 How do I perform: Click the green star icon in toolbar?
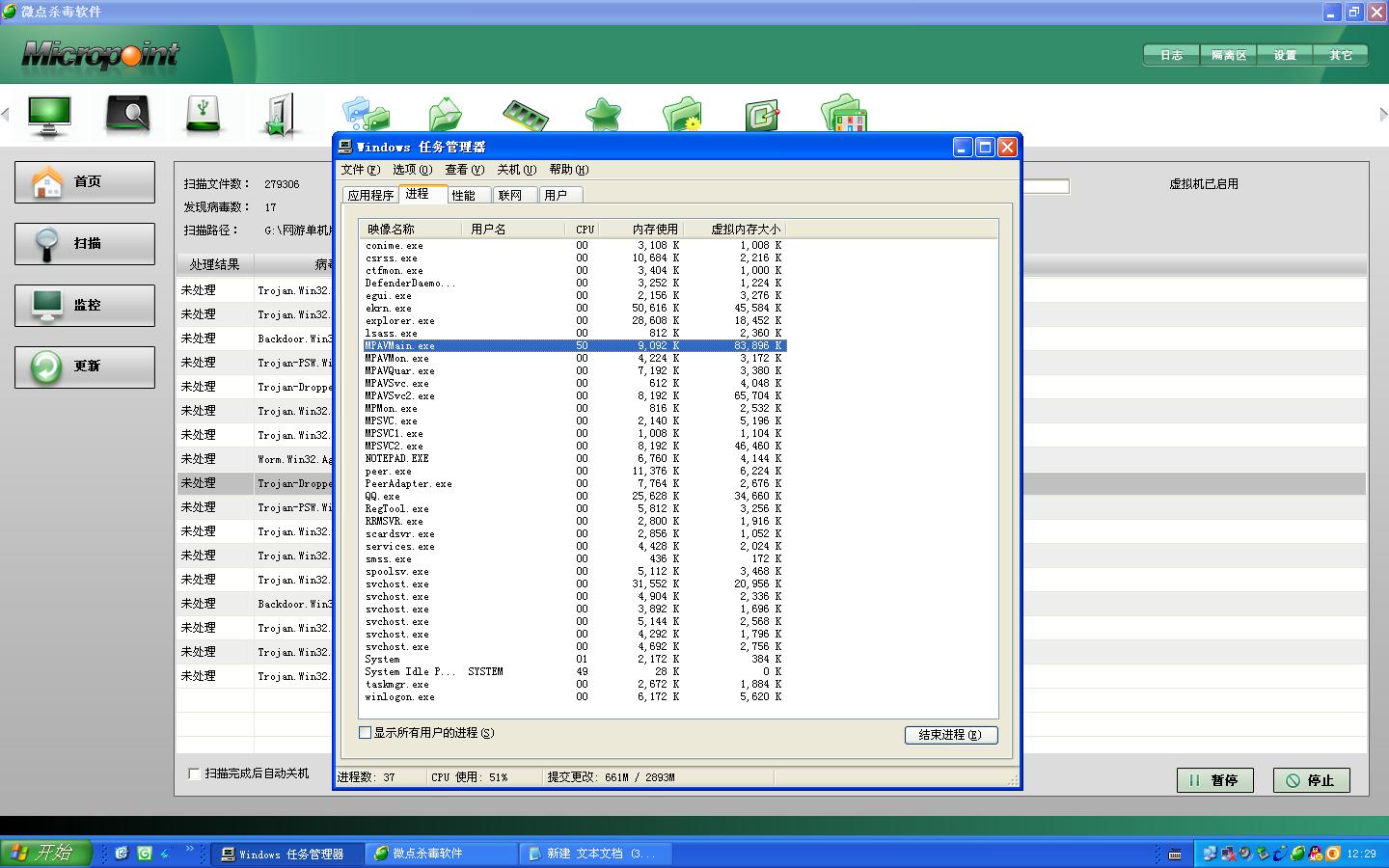coord(604,115)
